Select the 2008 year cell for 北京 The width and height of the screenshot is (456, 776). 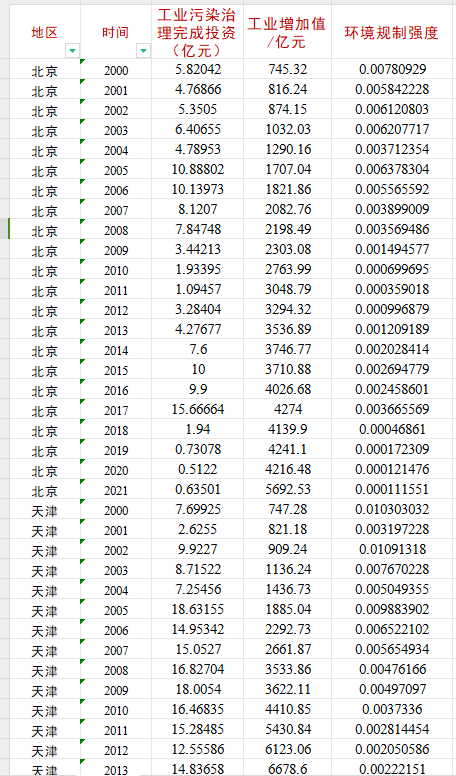pos(116,231)
